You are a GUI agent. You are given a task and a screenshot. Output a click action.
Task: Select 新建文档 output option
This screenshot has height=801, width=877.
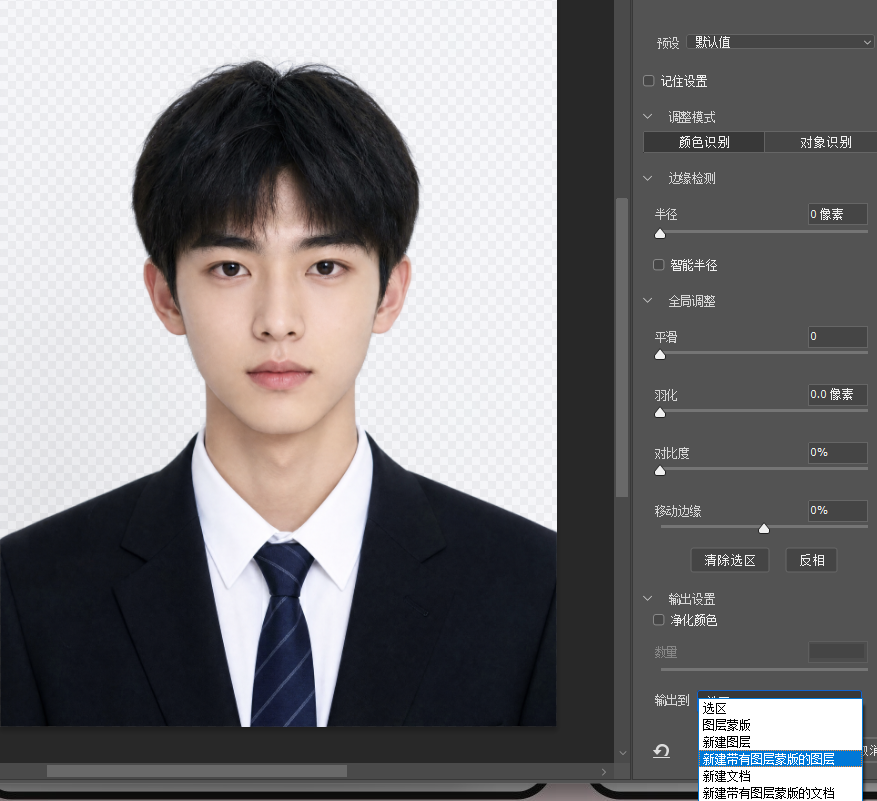[x=780, y=776]
